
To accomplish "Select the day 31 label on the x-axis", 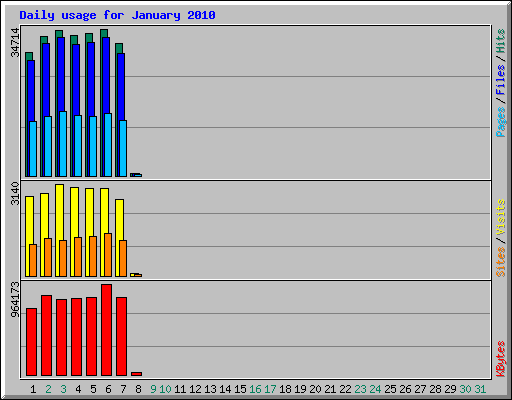I will 480,389.
